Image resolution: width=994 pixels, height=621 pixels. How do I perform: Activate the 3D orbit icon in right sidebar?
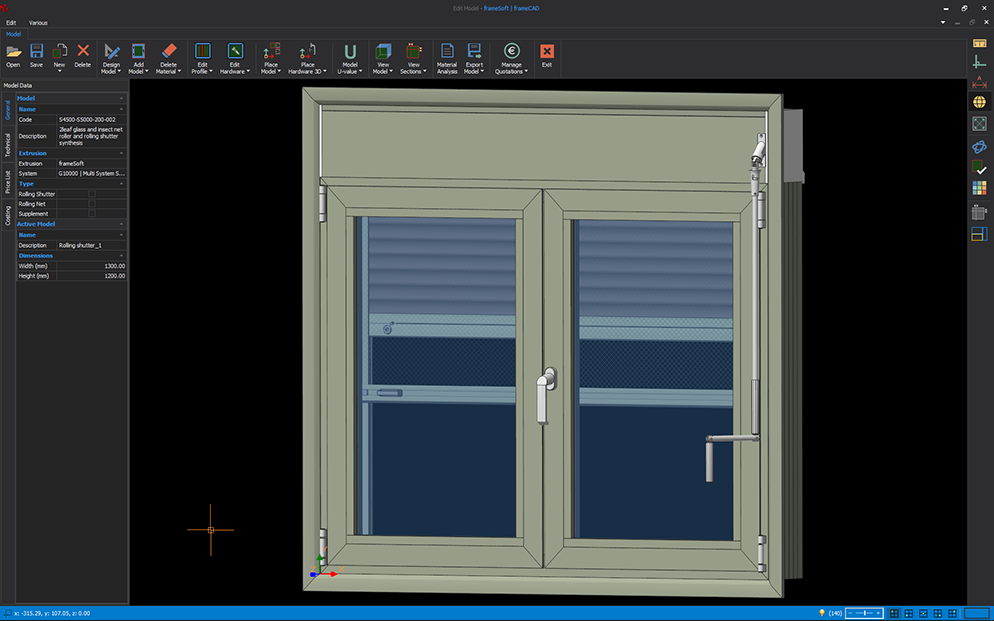point(979,147)
